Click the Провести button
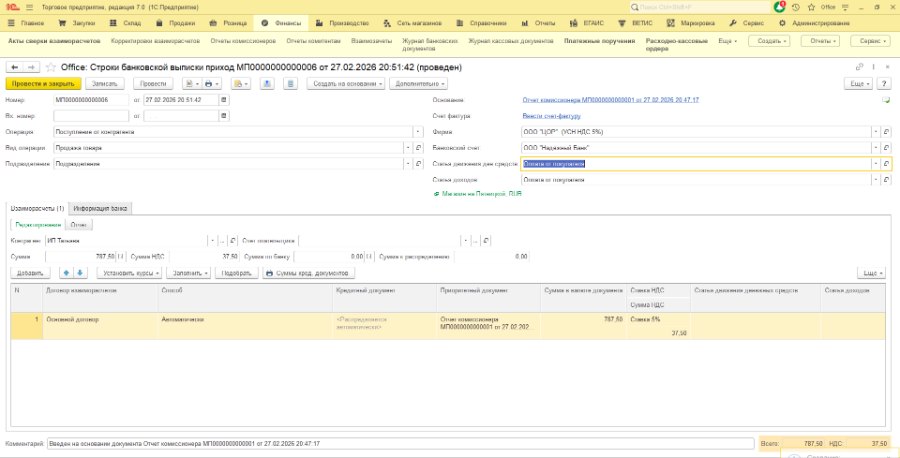Viewport: 900px width, 458px height. pyautogui.click(x=153, y=84)
